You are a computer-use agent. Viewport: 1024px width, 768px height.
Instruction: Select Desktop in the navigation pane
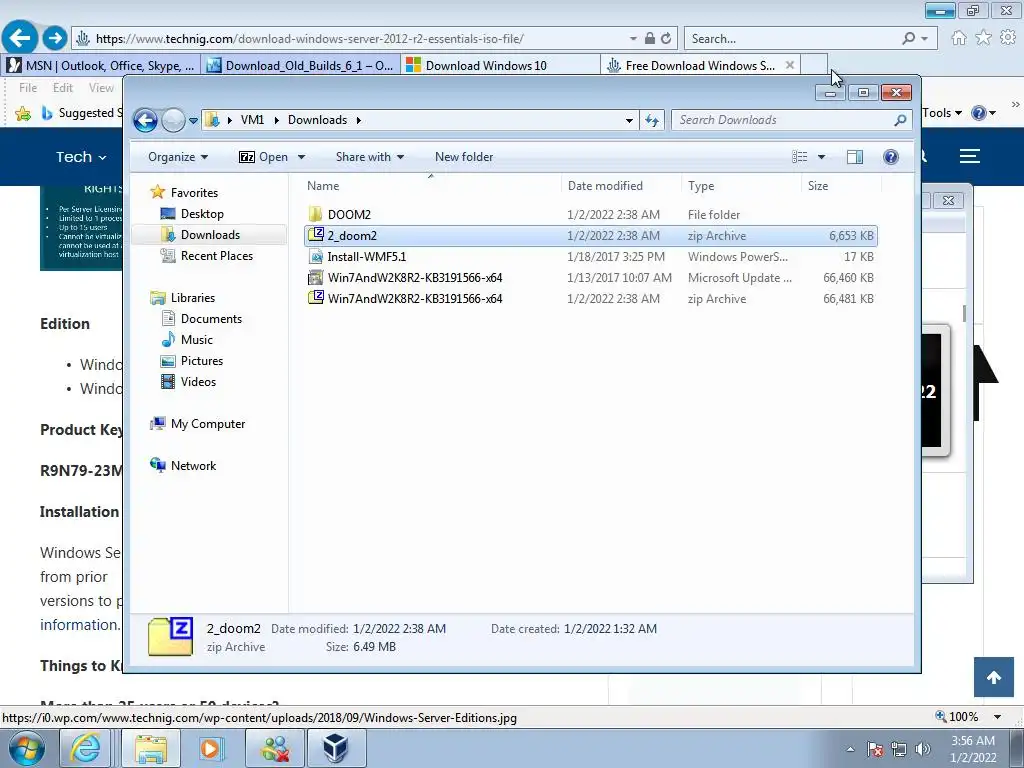click(202, 214)
